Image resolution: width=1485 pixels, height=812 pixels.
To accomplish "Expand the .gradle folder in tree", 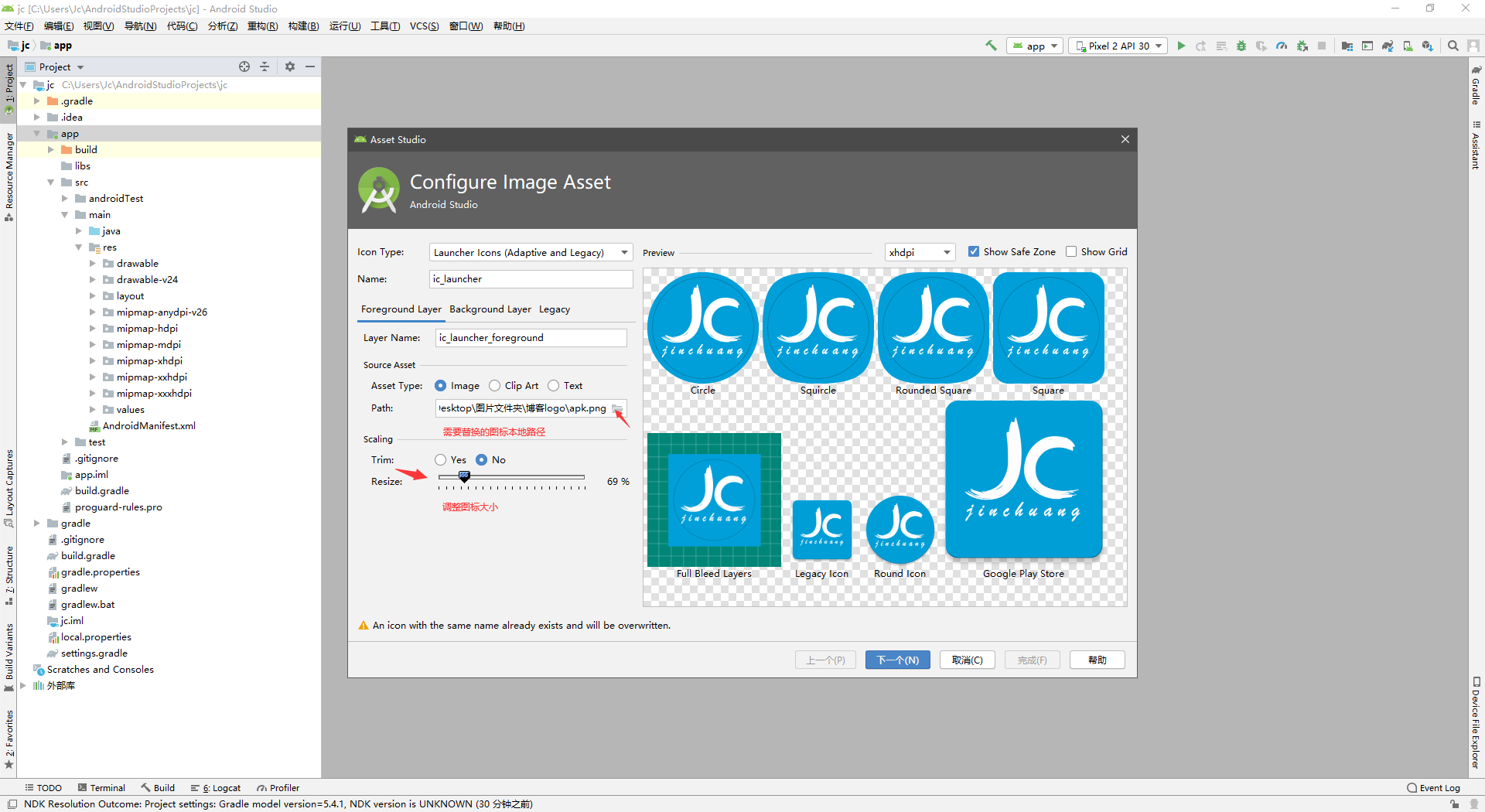I will point(36,101).
